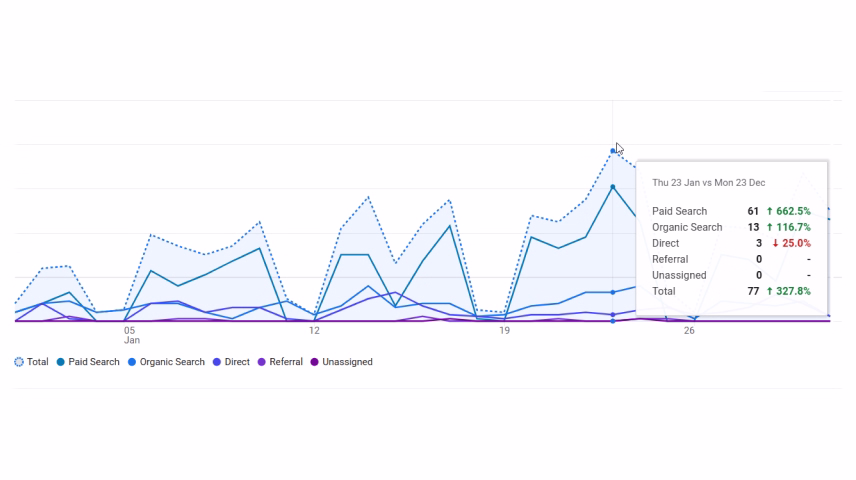
Task: Click the Organic Search row in tooltip
Action: pos(732,227)
